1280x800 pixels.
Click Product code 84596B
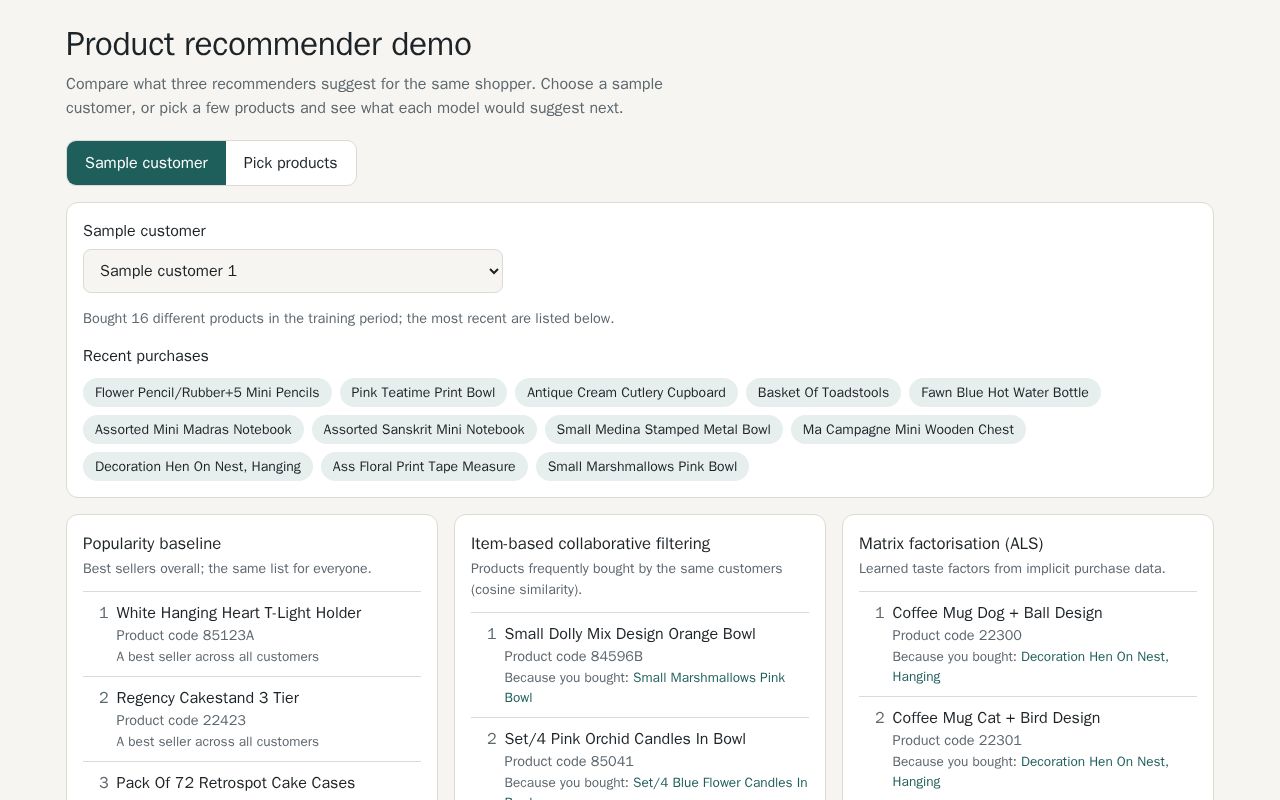click(573, 657)
